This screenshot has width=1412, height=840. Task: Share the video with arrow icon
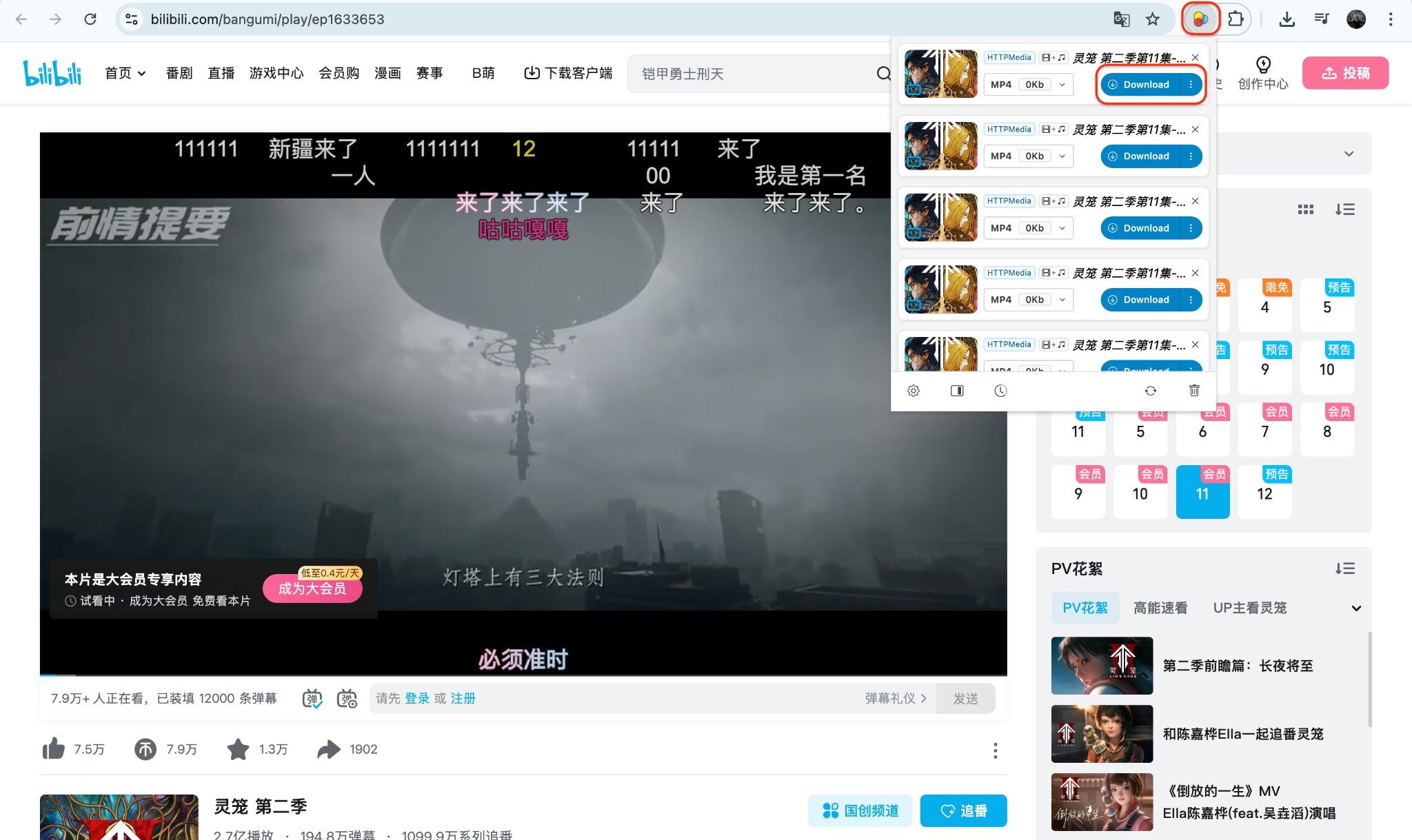[x=329, y=749]
